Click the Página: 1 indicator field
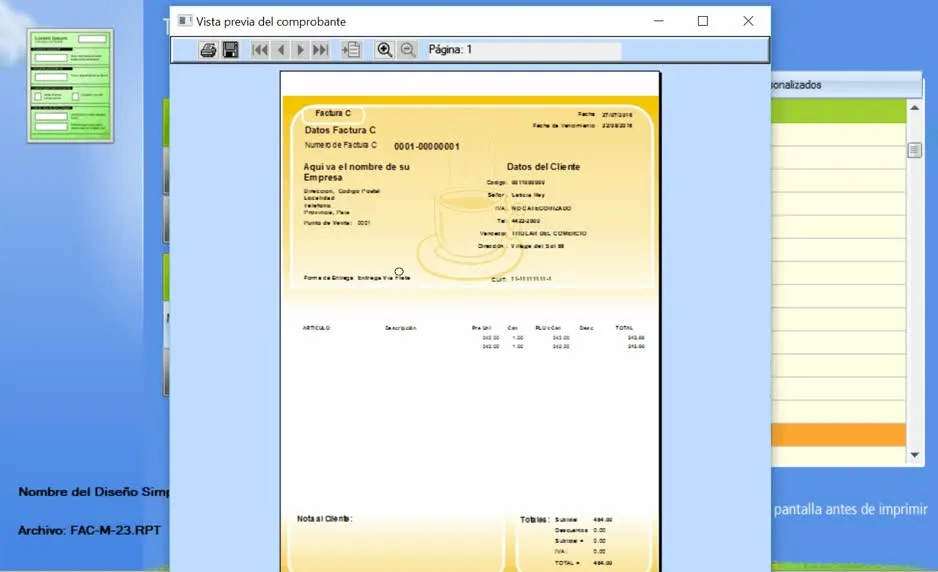Viewport: 938px width, 572px height. 523,50
